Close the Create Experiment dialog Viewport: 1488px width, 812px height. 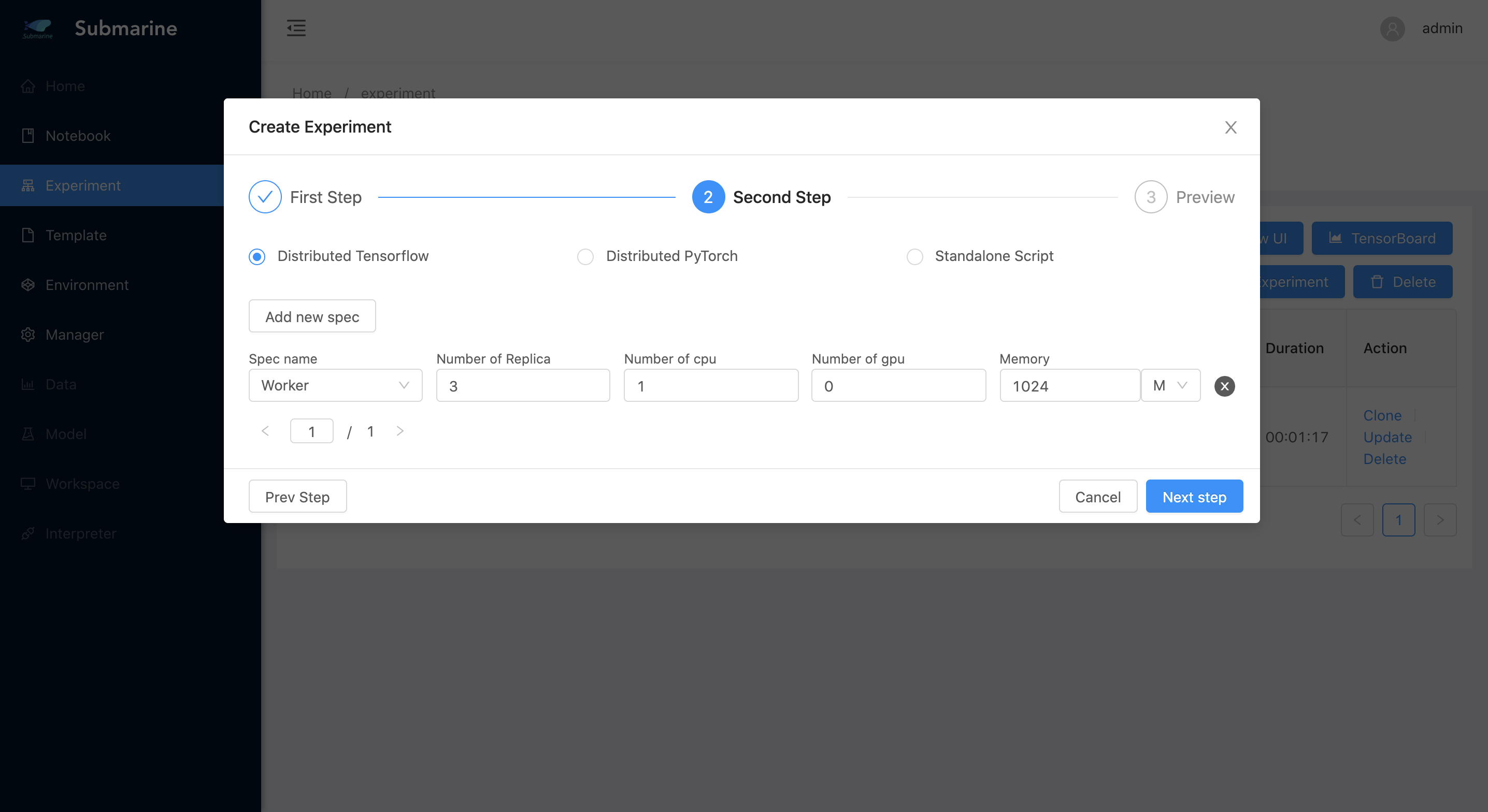coord(1231,127)
